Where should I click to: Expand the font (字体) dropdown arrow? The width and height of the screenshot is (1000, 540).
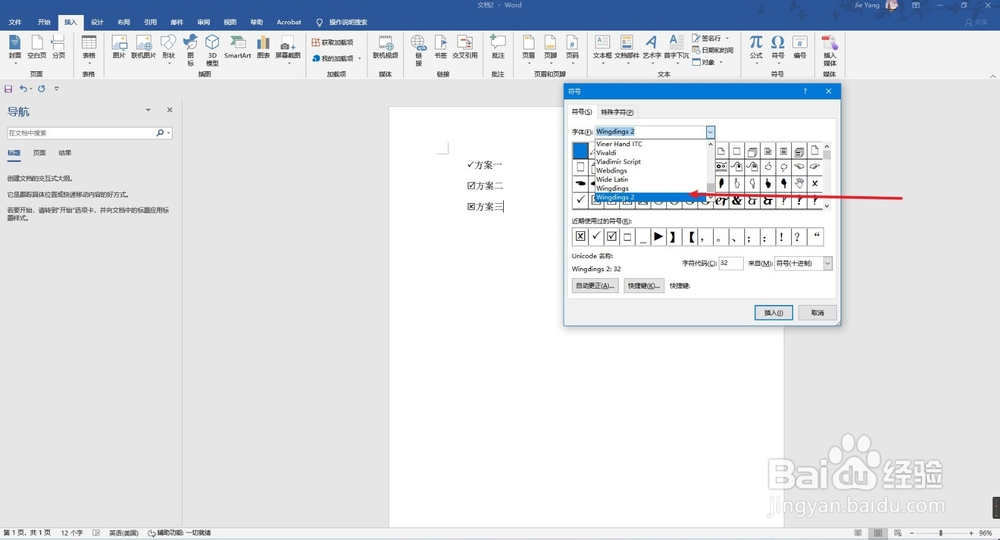tap(710, 132)
